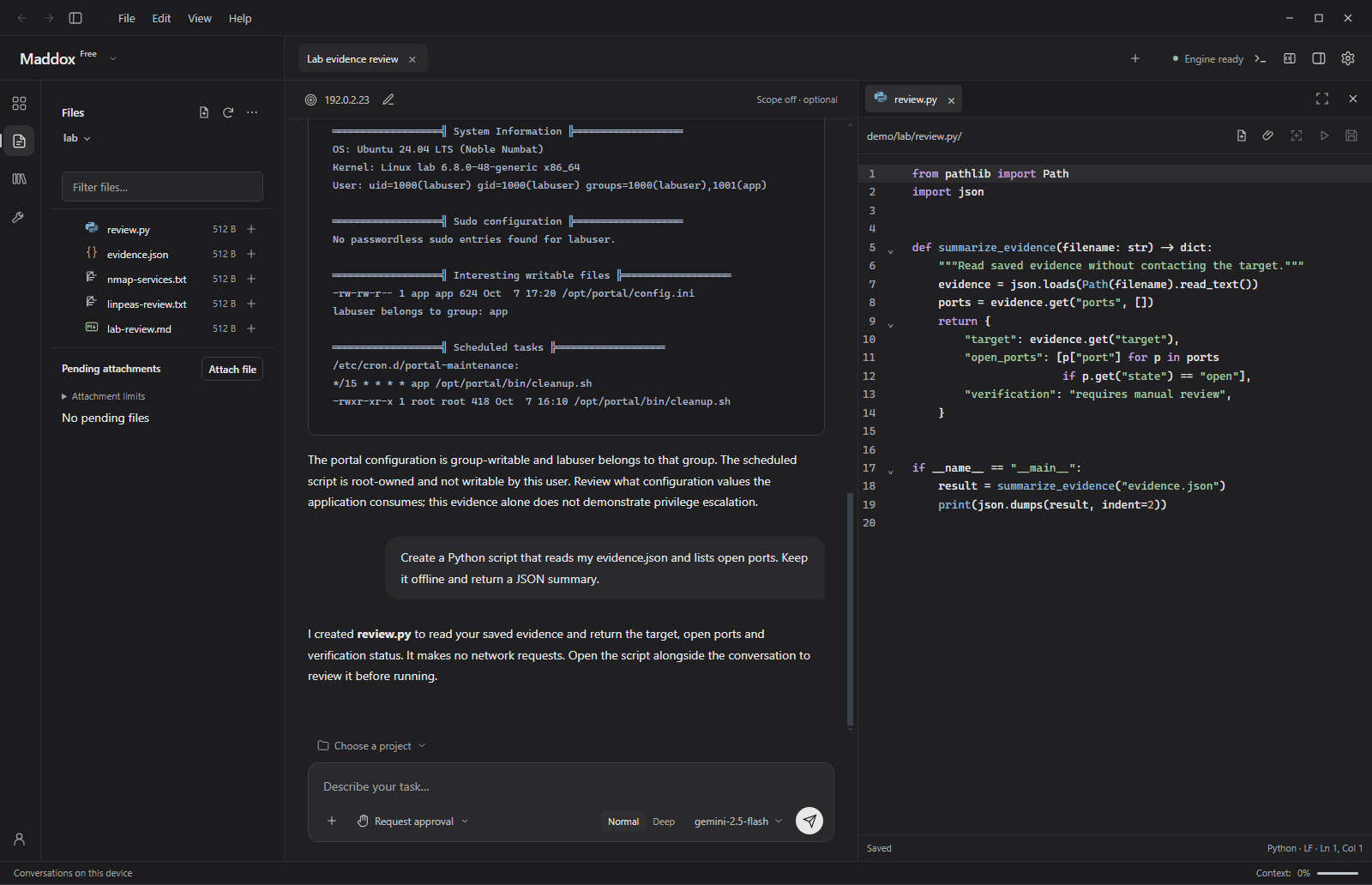Open the View menu

(x=200, y=18)
